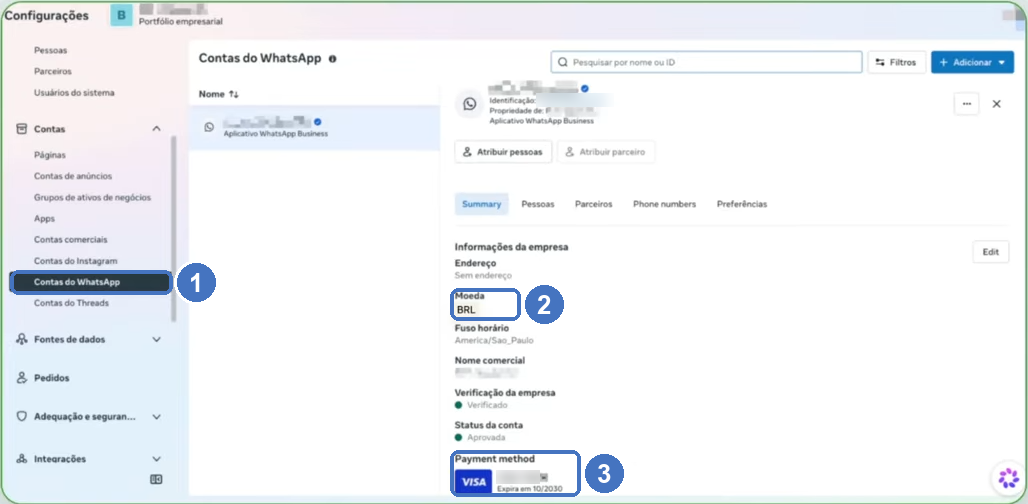Open the Filtros button
Viewport: 1028px width, 504px height.
click(x=896, y=62)
